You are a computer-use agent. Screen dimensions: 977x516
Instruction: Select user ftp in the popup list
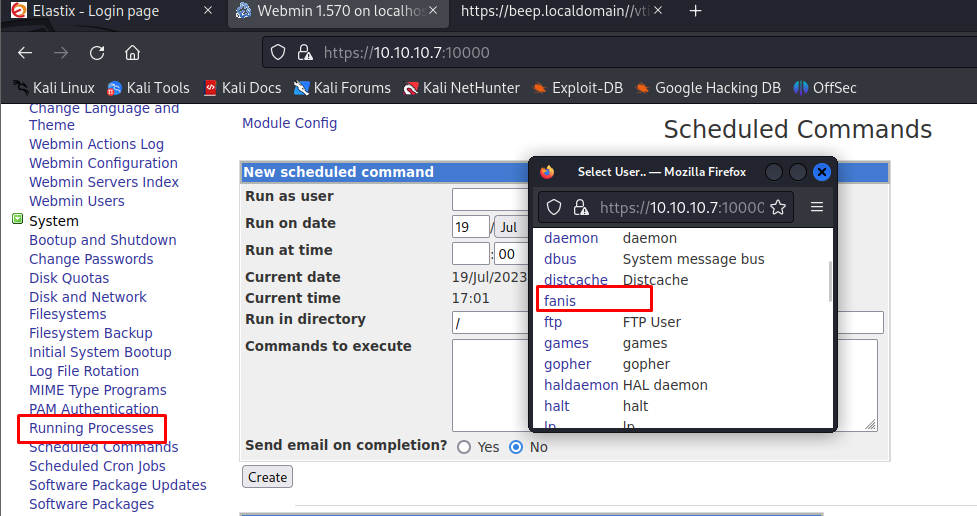pyautogui.click(x=553, y=322)
